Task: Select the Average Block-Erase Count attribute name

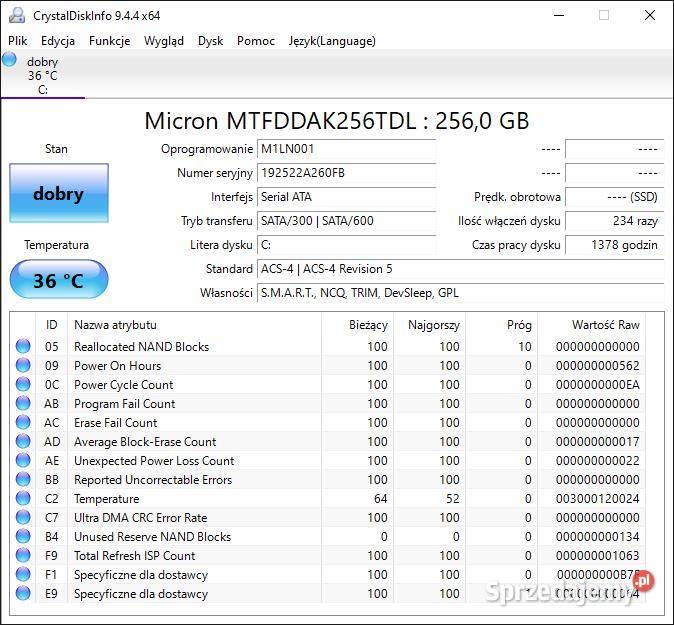Action: tap(145, 441)
